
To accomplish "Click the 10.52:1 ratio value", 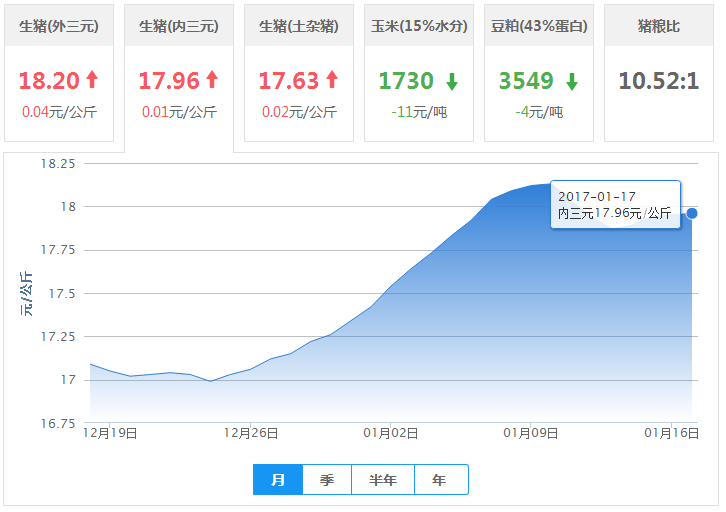I will (x=658, y=81).
